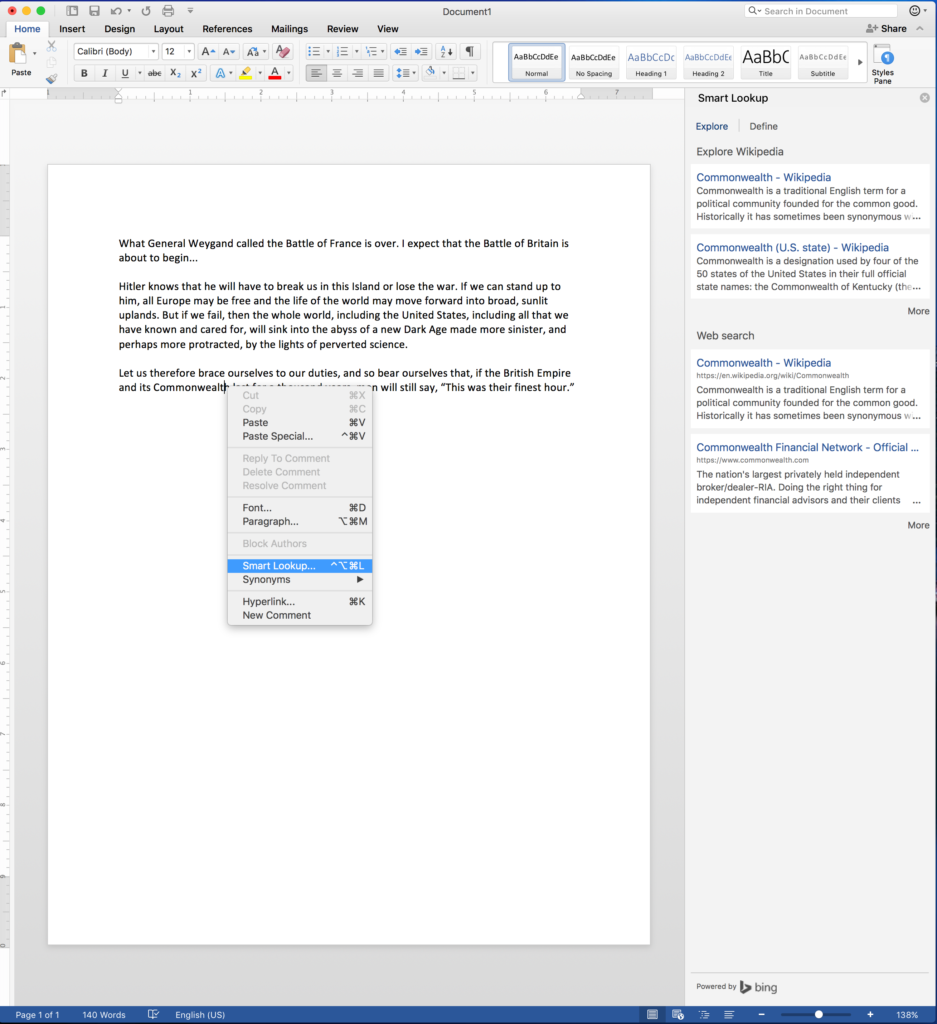Image resolution: width=937 pixels, height=1024 pixels.
Task: Open the font name dropdown
Action: click(153, 52)
